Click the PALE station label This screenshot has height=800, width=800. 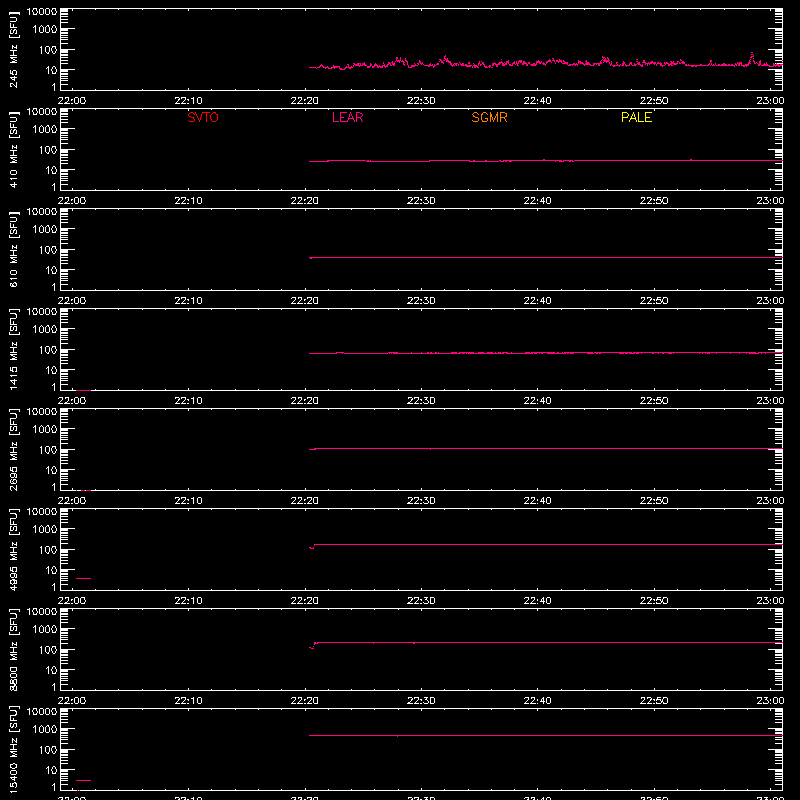pyautogui.click(x=636, y=117)
